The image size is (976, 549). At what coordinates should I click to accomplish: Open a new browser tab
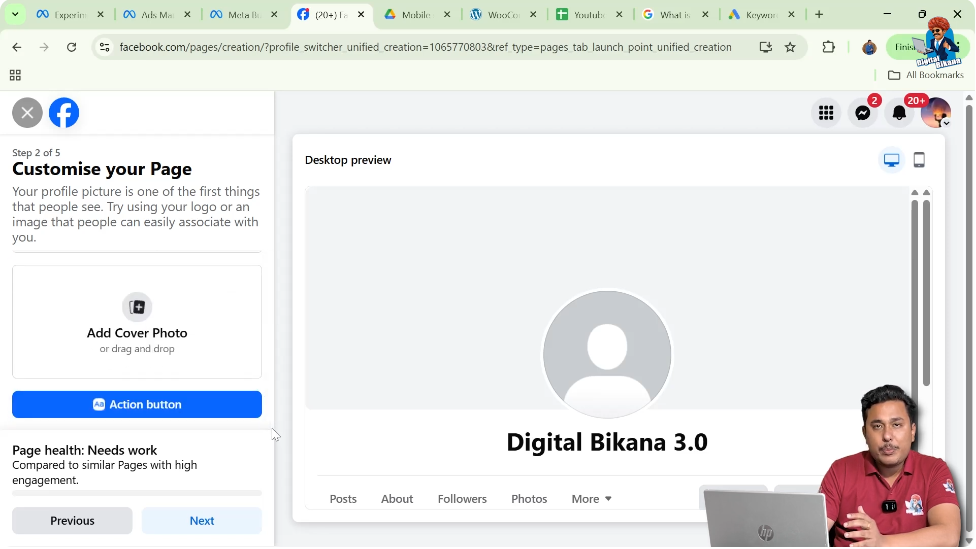(819, 14)
